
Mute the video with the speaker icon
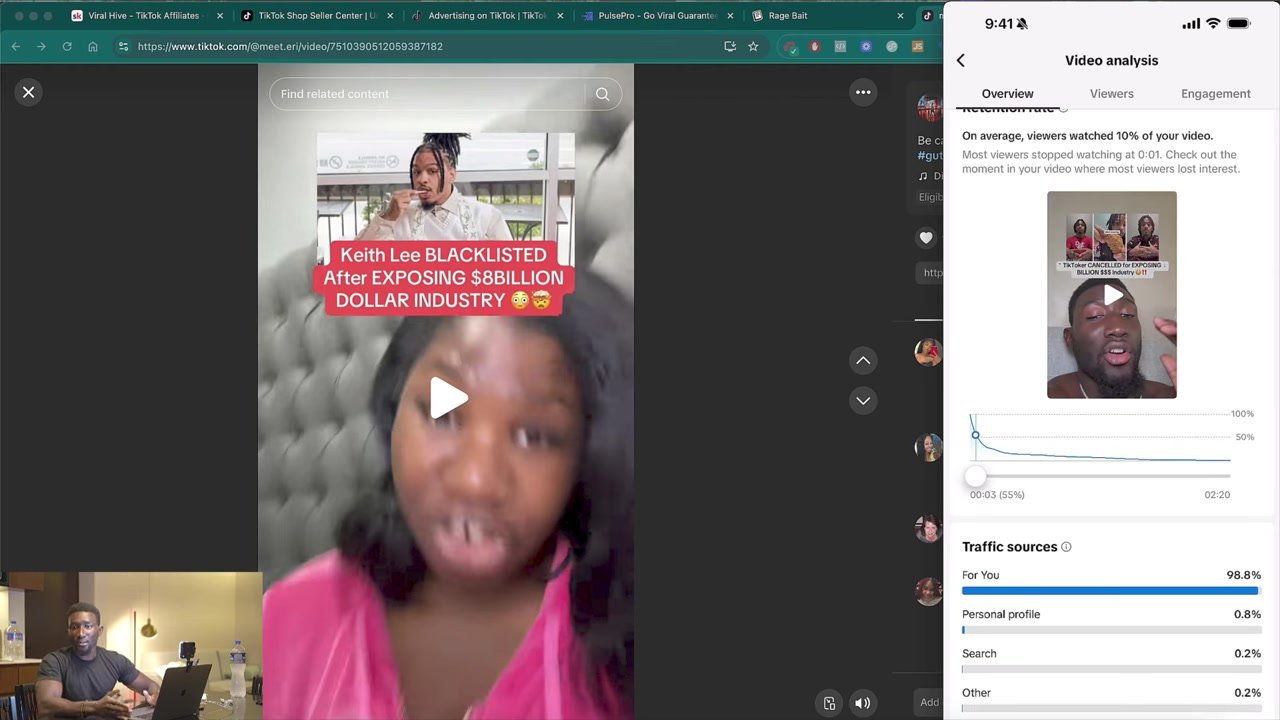point(862,703)
